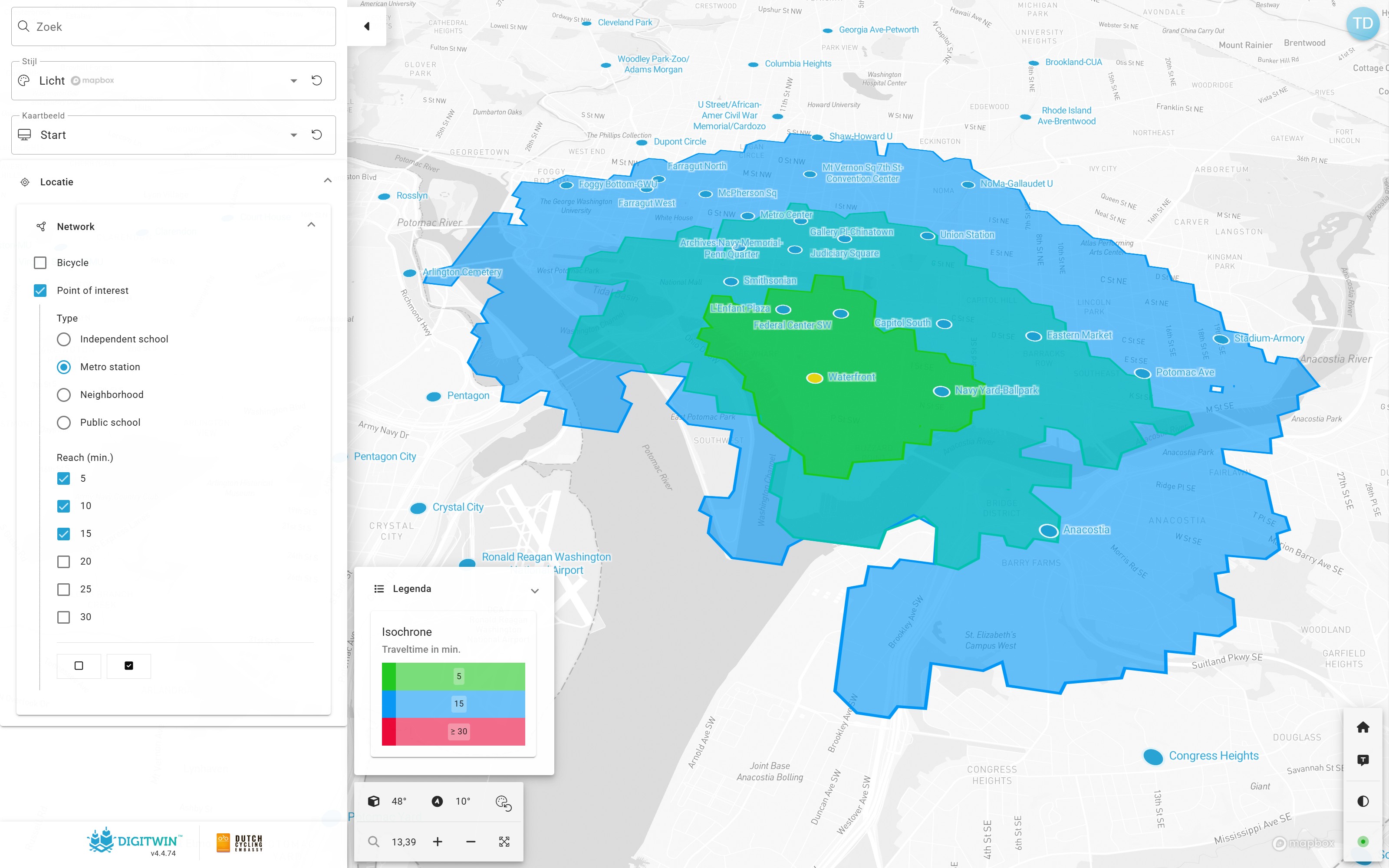Open the Stijl style dropdown
The width and height of the screenshot is (1389, 868).
tap(293, 81)
